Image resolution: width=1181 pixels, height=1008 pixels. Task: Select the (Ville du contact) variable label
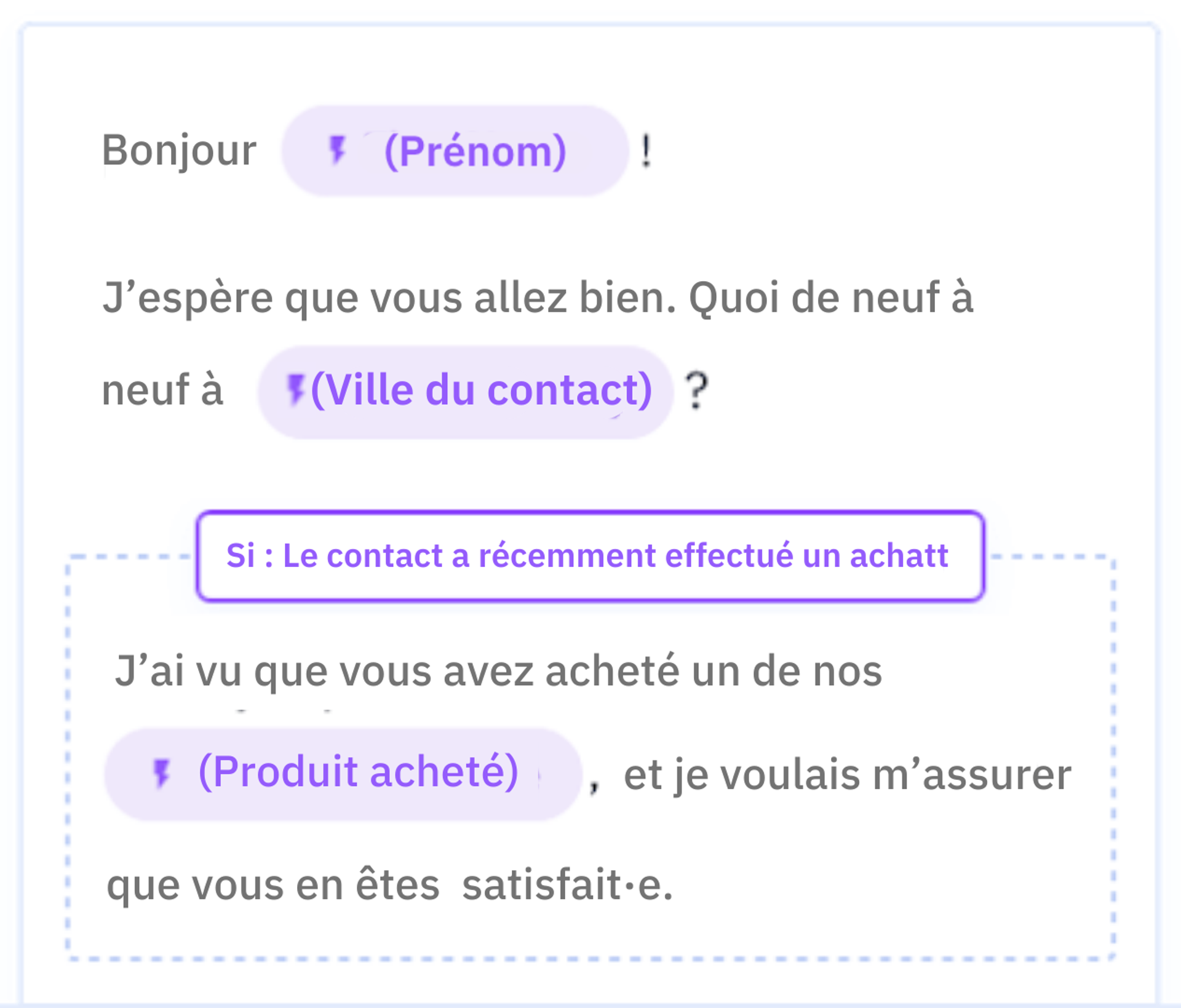(481, 390)
